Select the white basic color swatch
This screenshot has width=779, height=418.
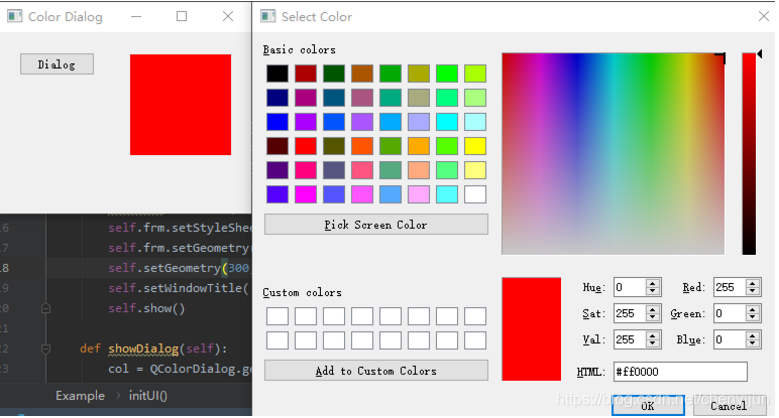475,194
